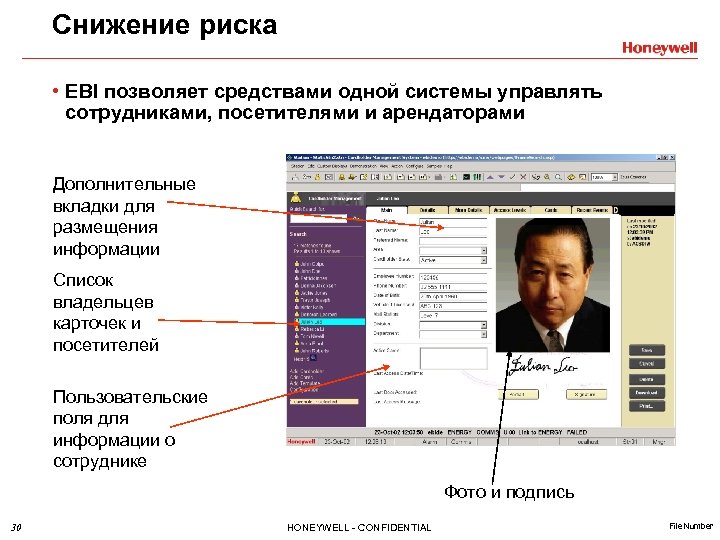Select the Main tab
The image size is (720, 540).
coord(387,210)
